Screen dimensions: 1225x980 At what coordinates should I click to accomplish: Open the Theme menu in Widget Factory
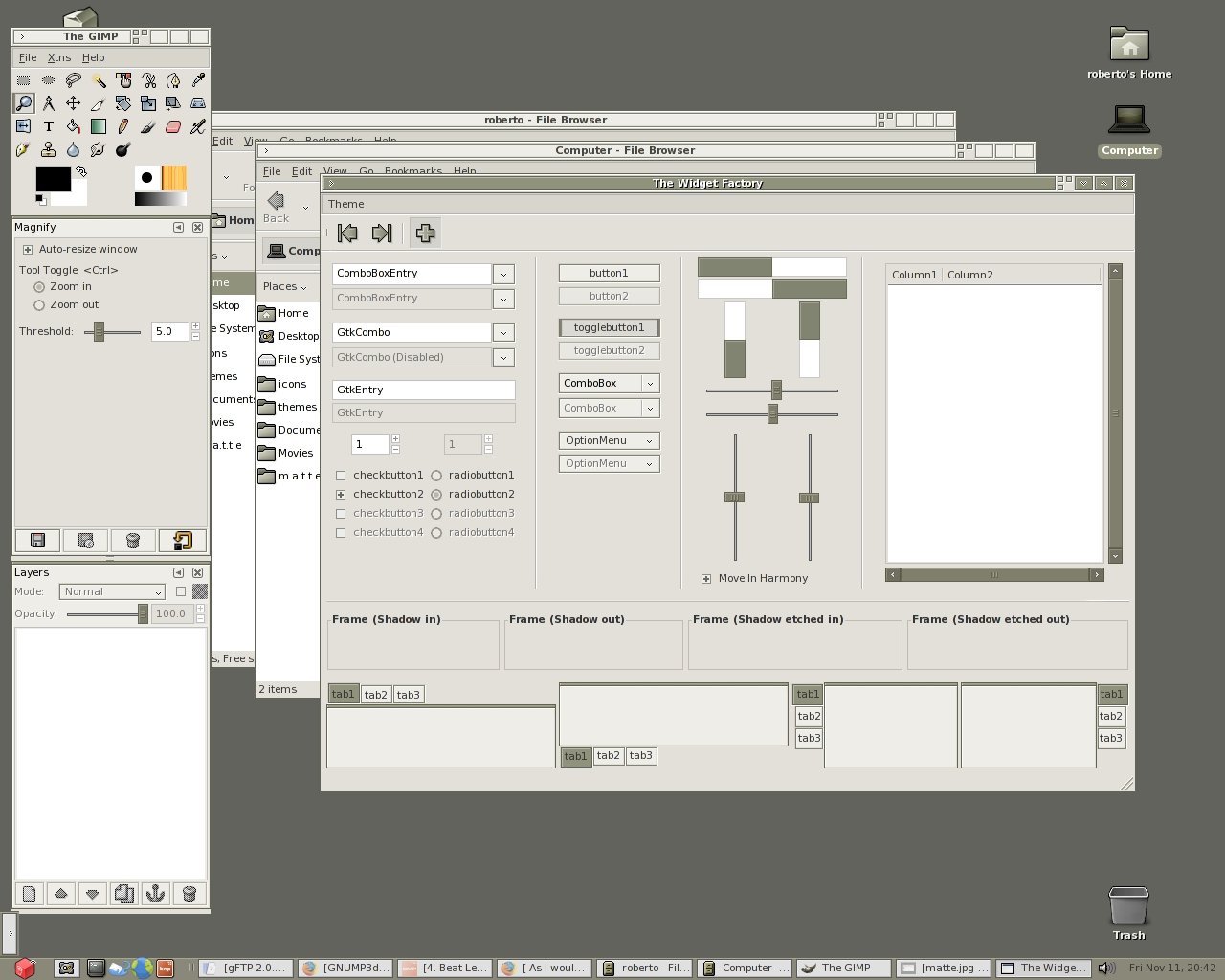pos(345,204)
